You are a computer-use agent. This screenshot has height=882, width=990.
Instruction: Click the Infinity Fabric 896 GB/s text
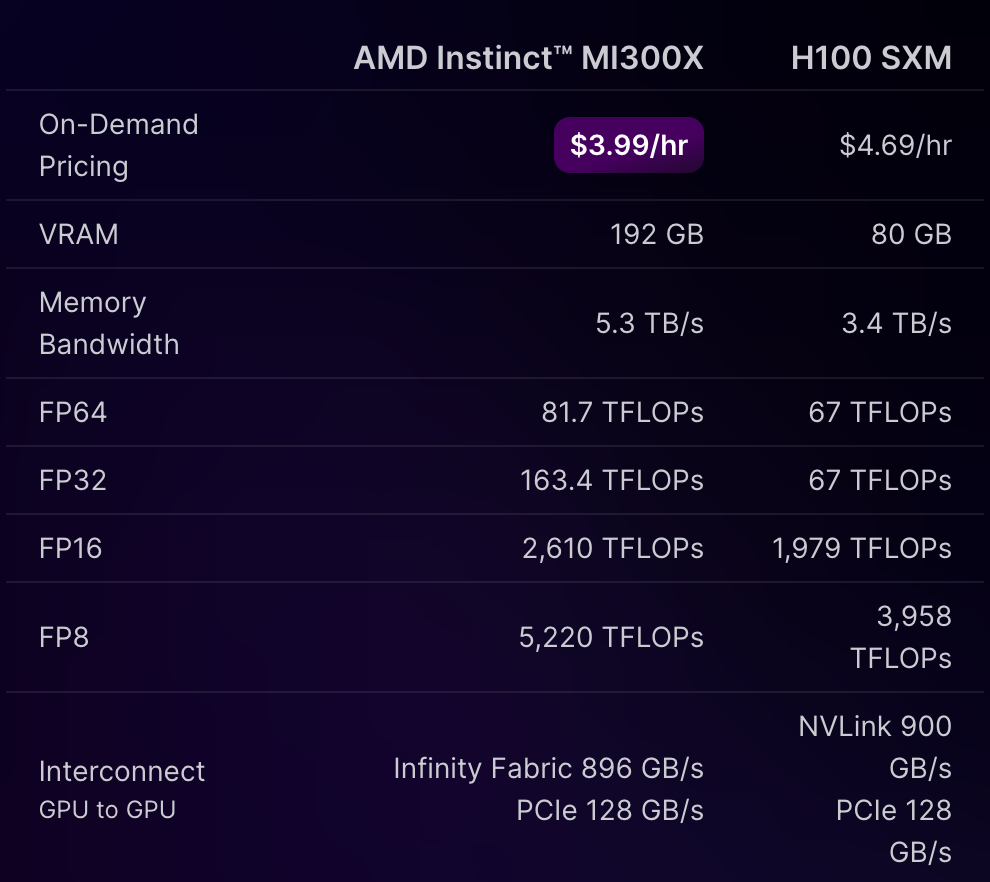coord(548,768)
